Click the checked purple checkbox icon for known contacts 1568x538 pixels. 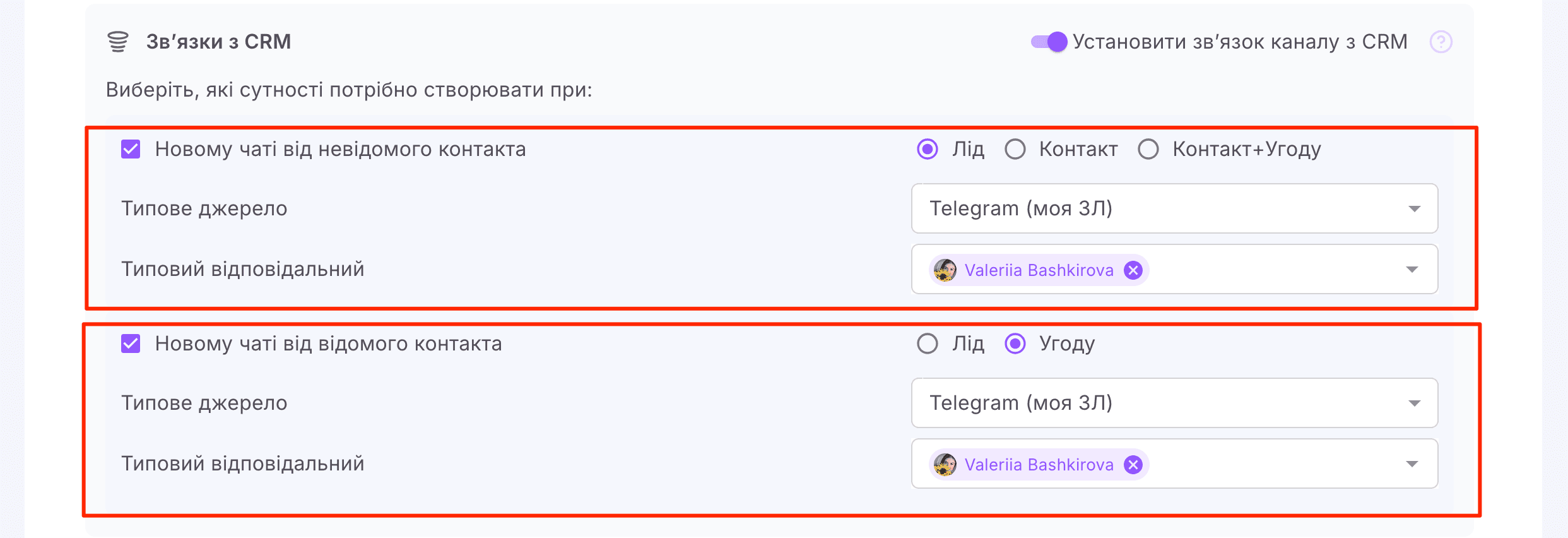click(x=131, y=344)
